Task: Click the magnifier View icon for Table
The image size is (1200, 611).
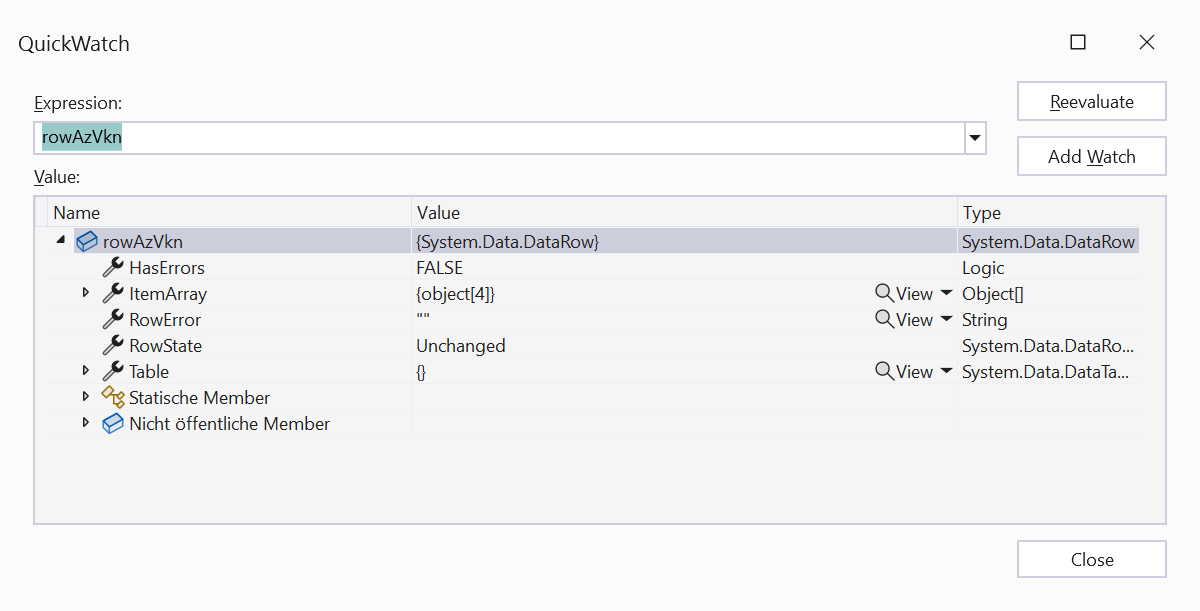Action: [884, 371]
